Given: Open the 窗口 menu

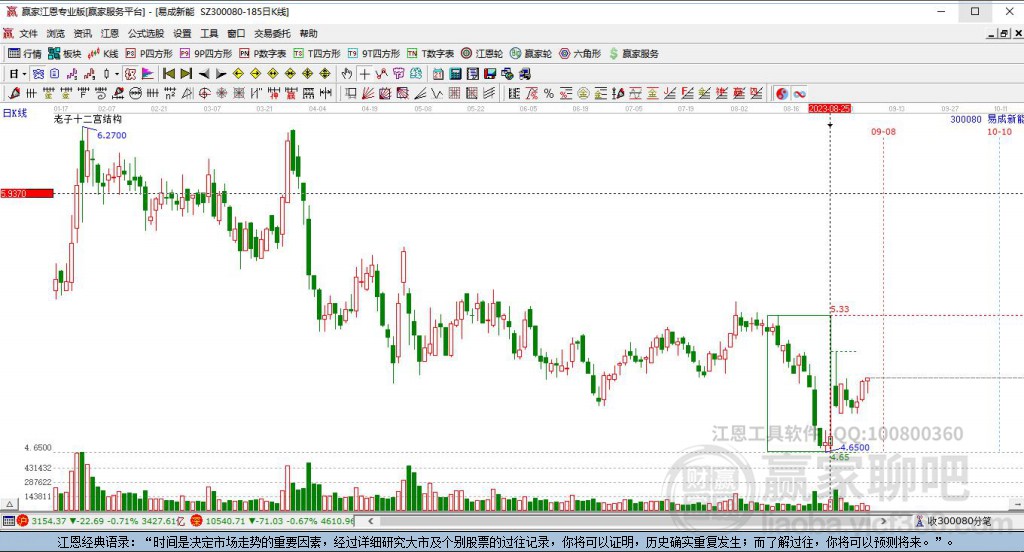Looking at the screenshot, I should tap(236, 33).
